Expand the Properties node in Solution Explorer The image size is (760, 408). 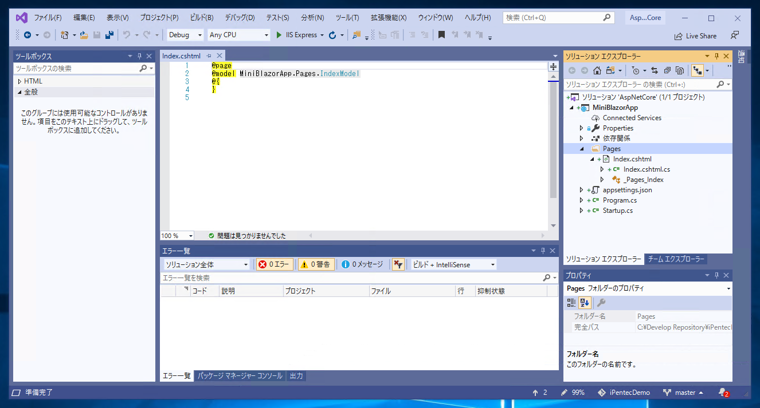click(x=581, y=128)
